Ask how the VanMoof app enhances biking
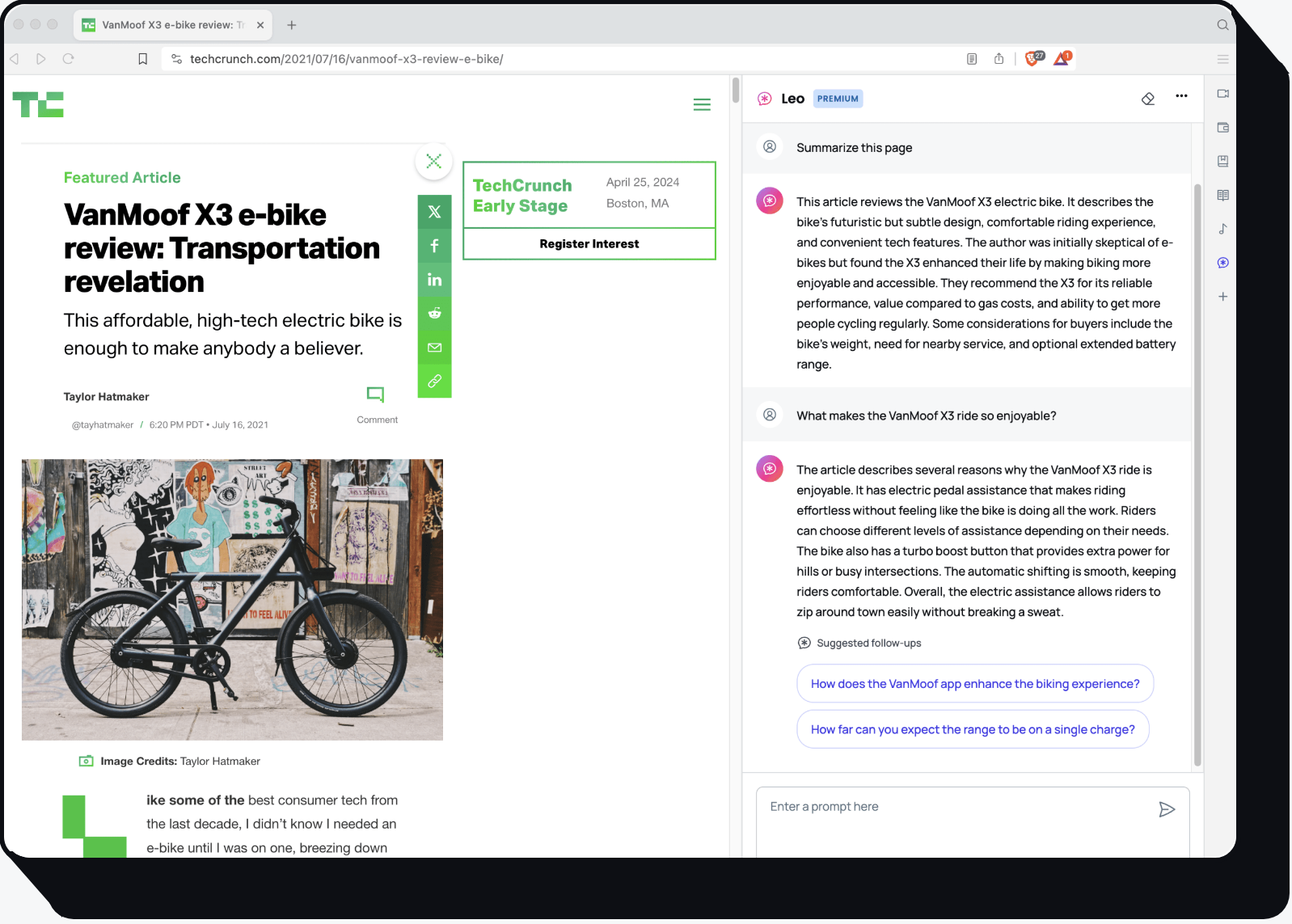The height and width of the screenshot is (924, 1292). click(975, 684)
